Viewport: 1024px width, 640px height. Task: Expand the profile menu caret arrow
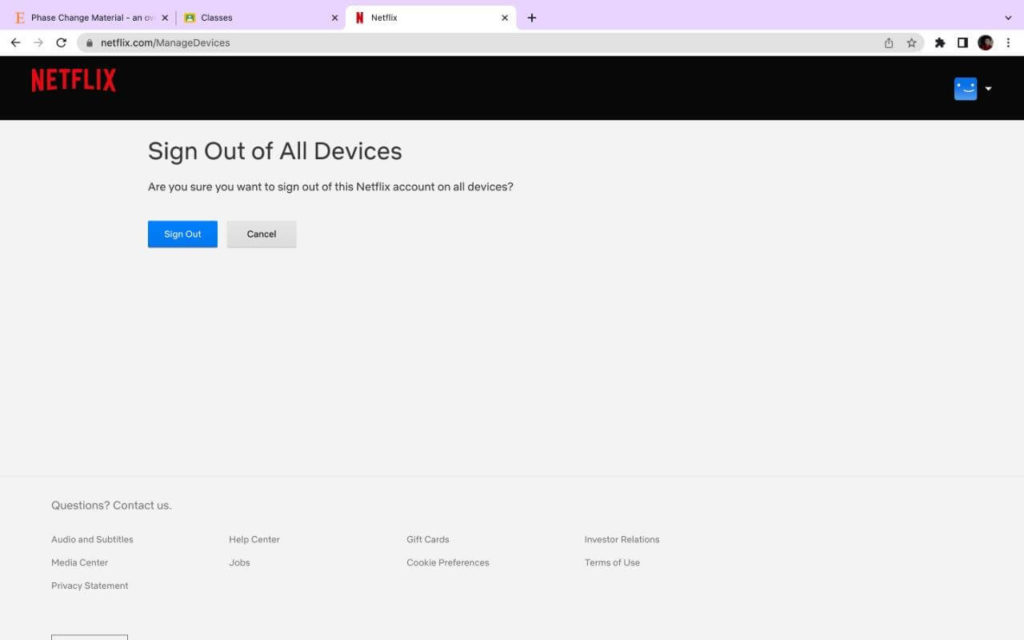(x=988, y=89)
